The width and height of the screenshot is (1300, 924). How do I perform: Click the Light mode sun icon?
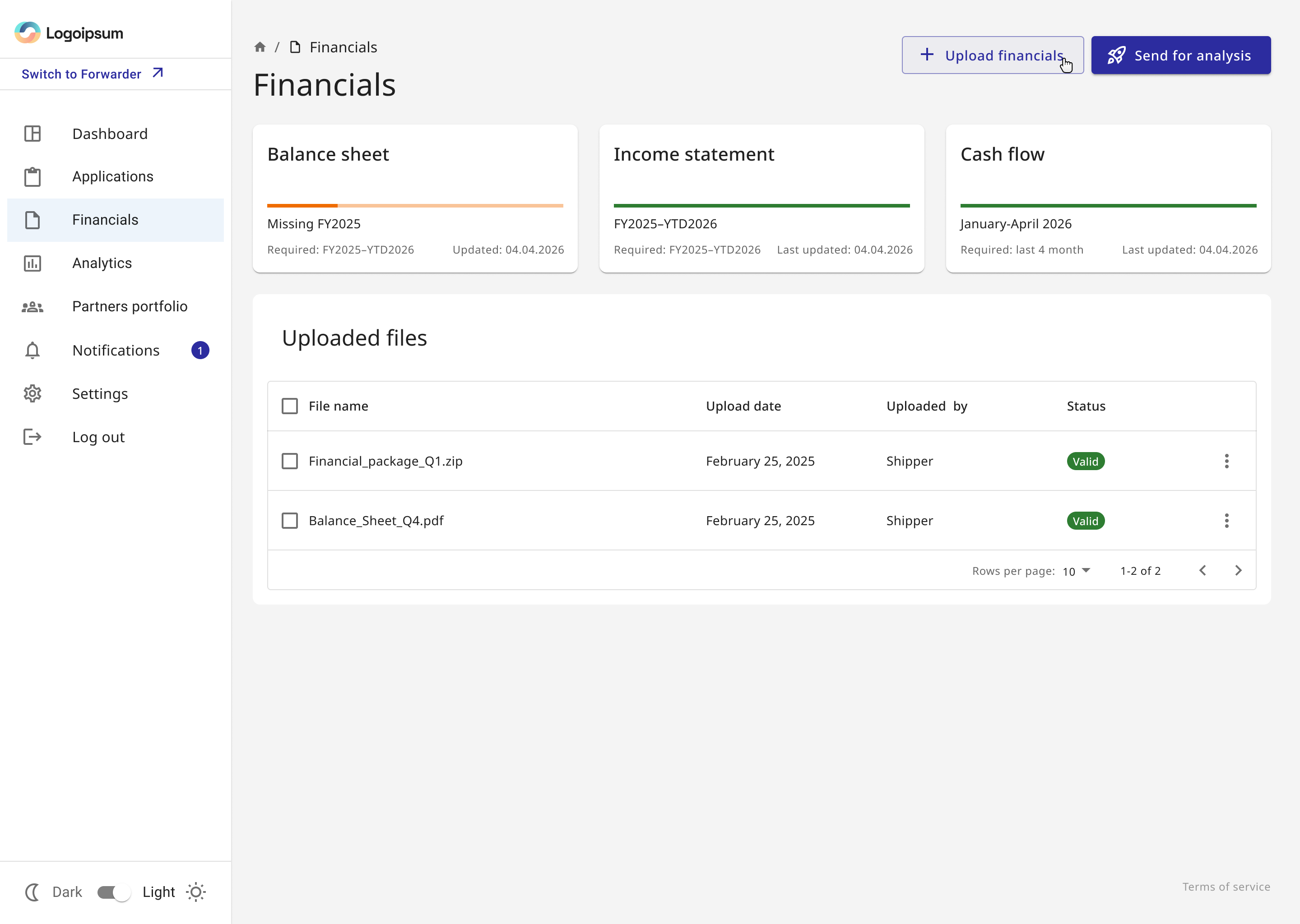coord(196,892)
